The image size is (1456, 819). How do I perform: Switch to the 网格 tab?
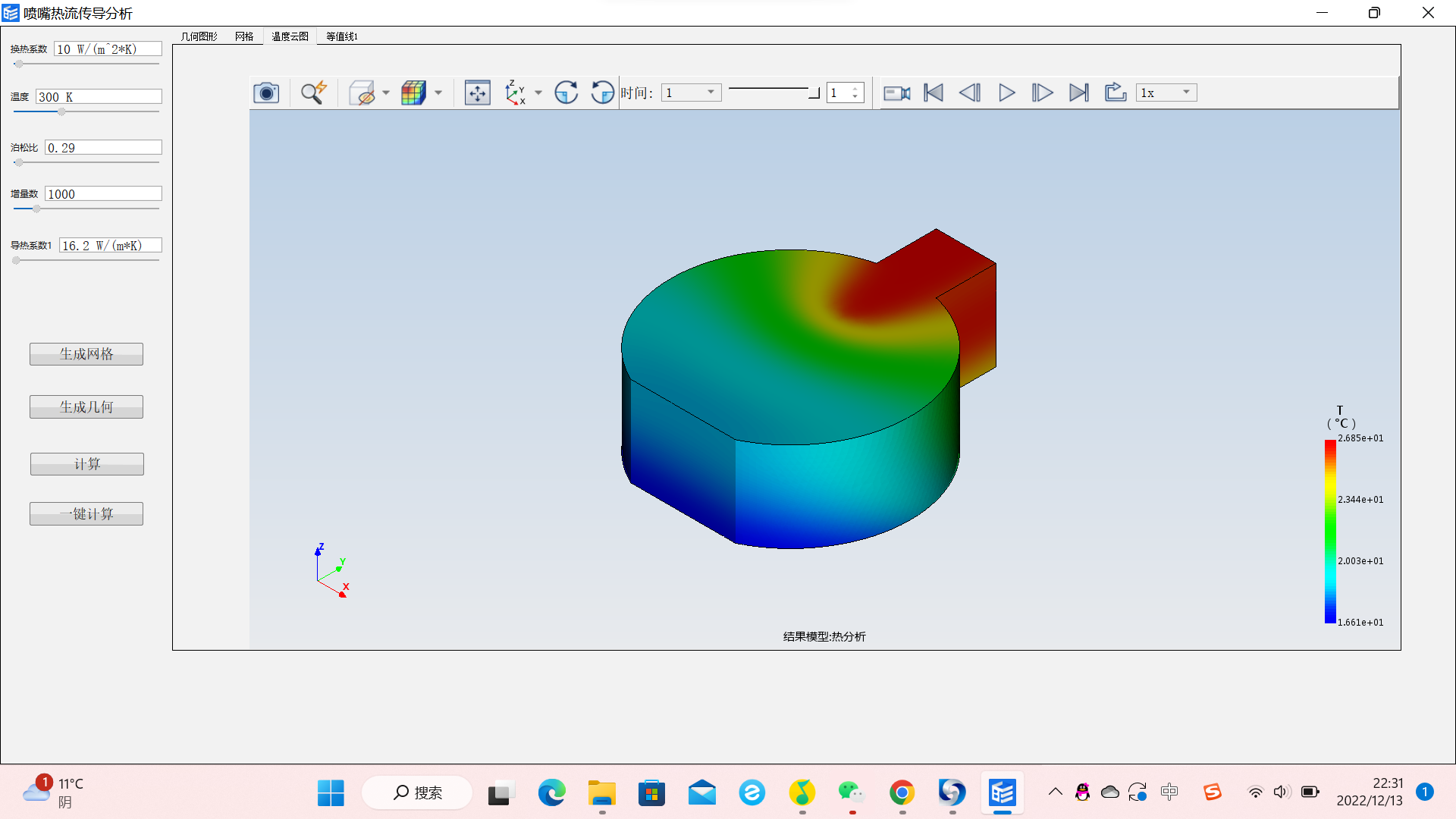coord(244,36)
